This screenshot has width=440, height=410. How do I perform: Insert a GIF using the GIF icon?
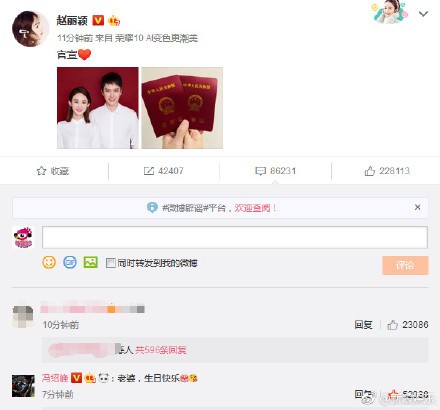click(x=70, y=262)
